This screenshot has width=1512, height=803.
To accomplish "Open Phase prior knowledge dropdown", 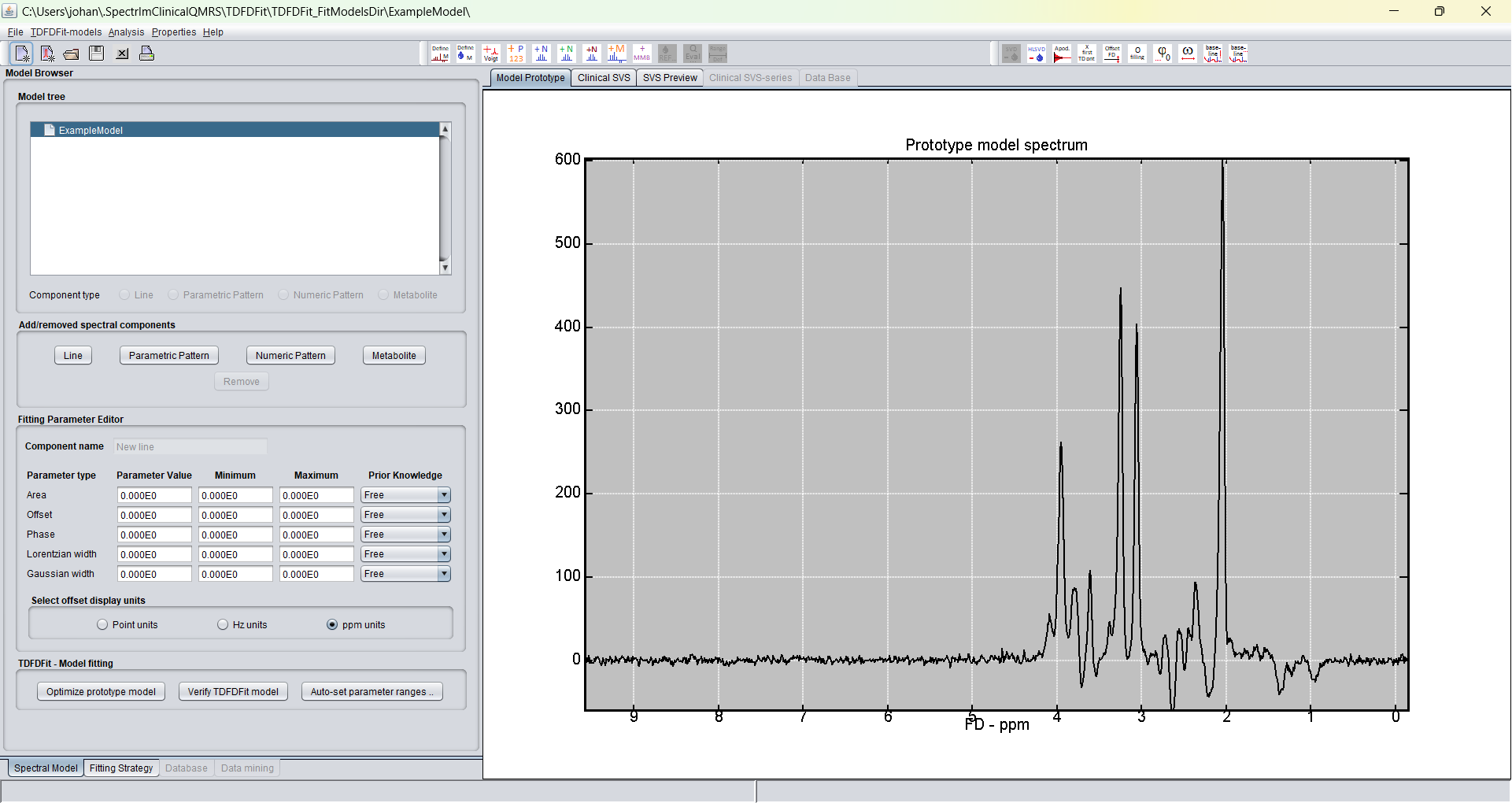I will pos(405,535).
